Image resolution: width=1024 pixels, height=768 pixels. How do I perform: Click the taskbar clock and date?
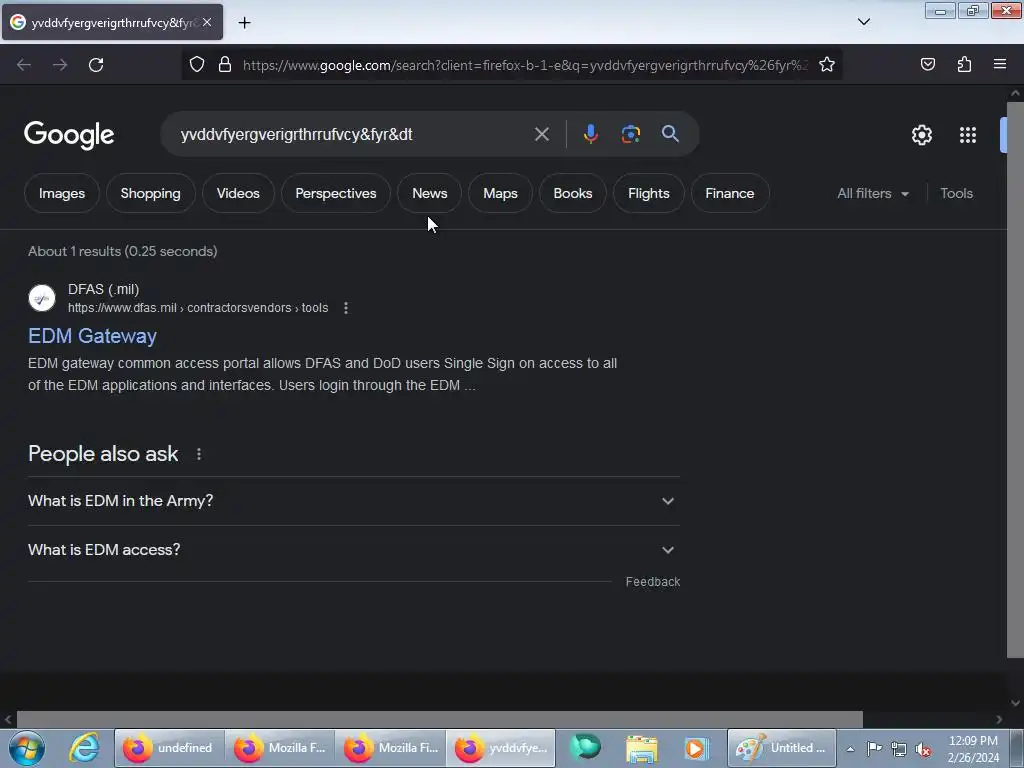click(x=973, y=749)
